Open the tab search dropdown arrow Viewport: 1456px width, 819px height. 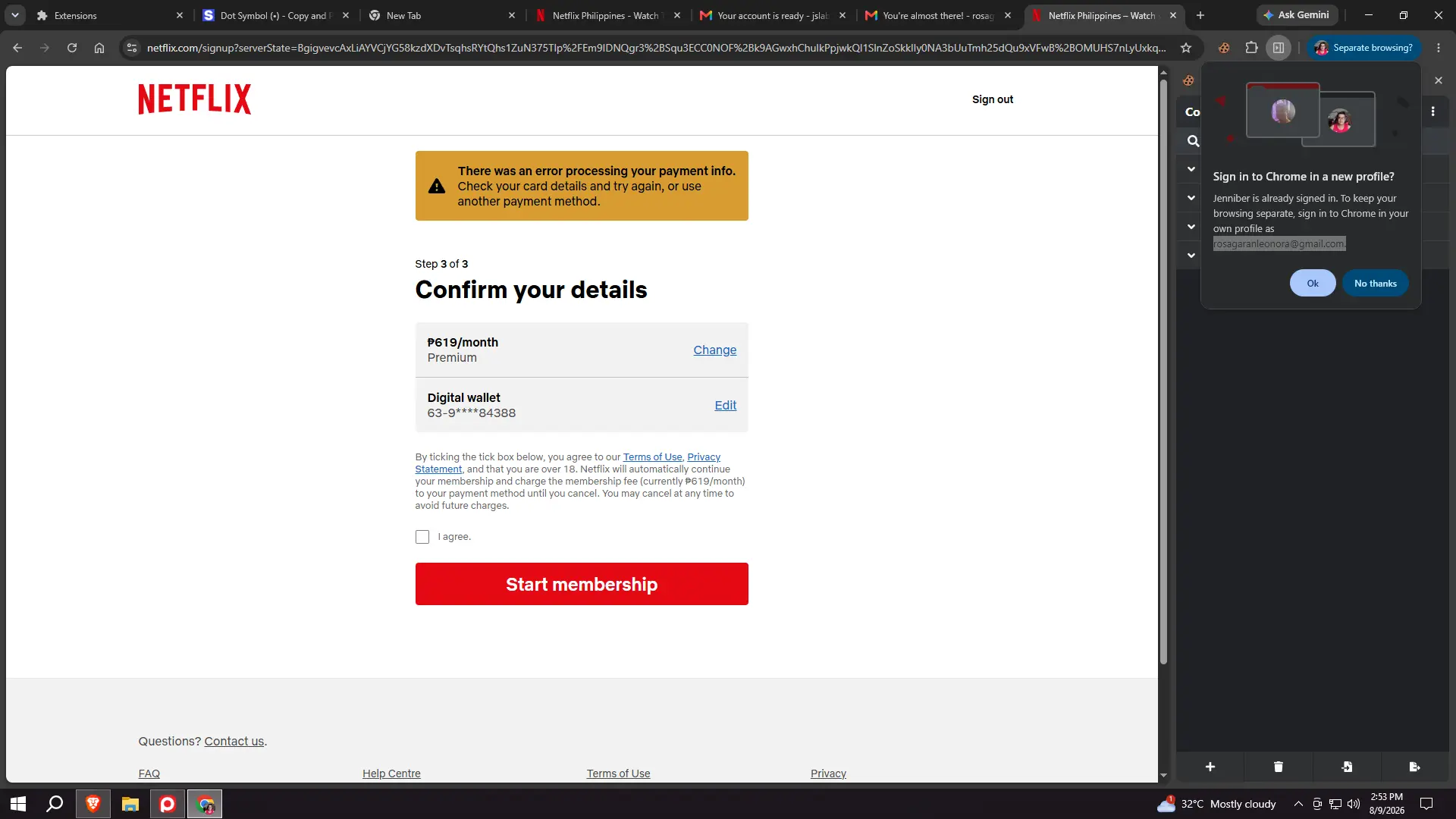click(x=15, y=15)
